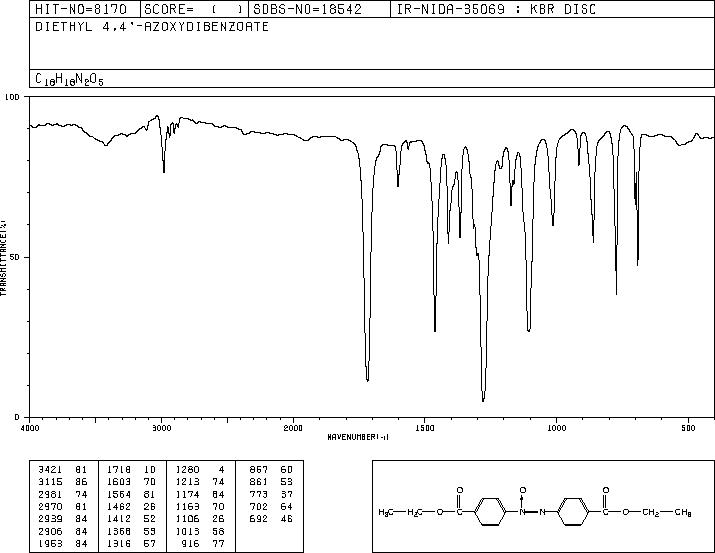
Task: Select peak table entry 2906
Action: 50,531
